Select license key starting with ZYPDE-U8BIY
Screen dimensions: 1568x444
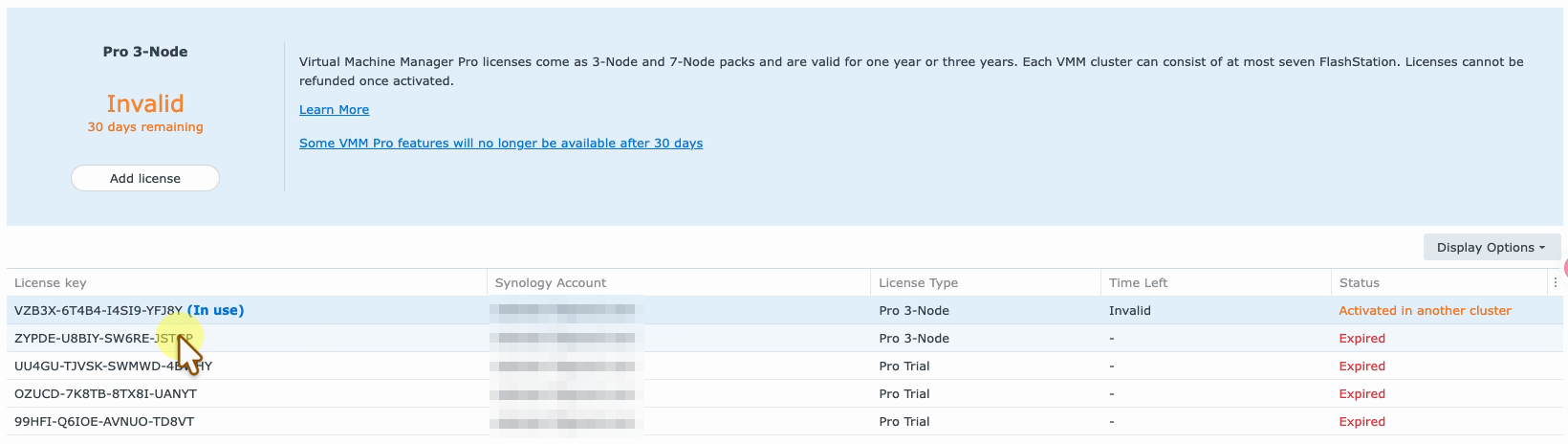(x=103, y=339)
